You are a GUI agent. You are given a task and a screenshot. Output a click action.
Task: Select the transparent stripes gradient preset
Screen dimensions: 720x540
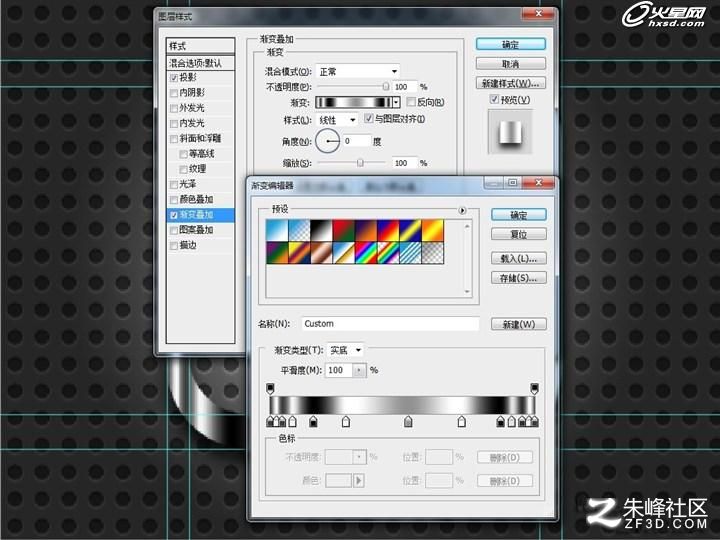[x=411, y=253]
